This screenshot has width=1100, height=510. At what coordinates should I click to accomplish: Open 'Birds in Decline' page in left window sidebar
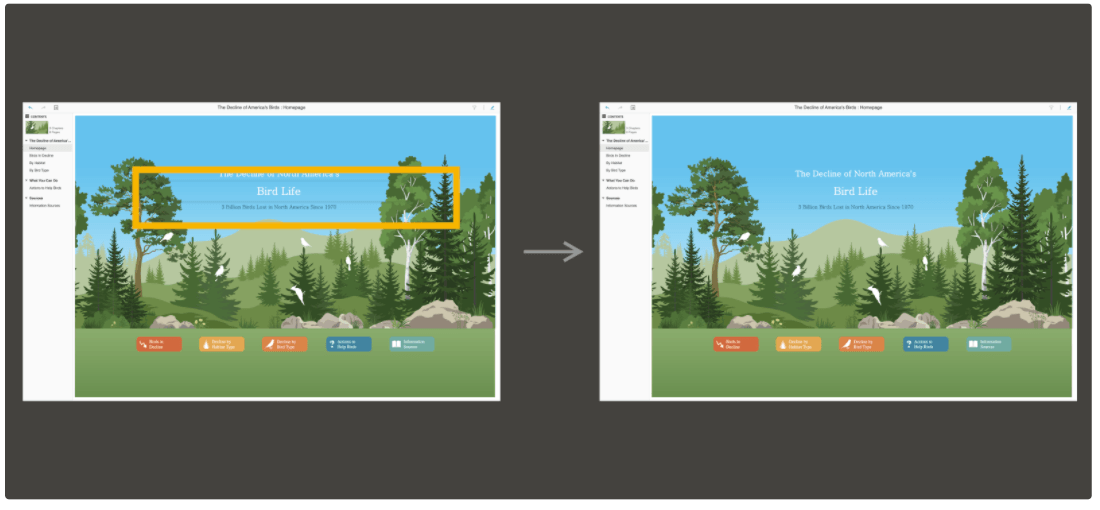42,156
